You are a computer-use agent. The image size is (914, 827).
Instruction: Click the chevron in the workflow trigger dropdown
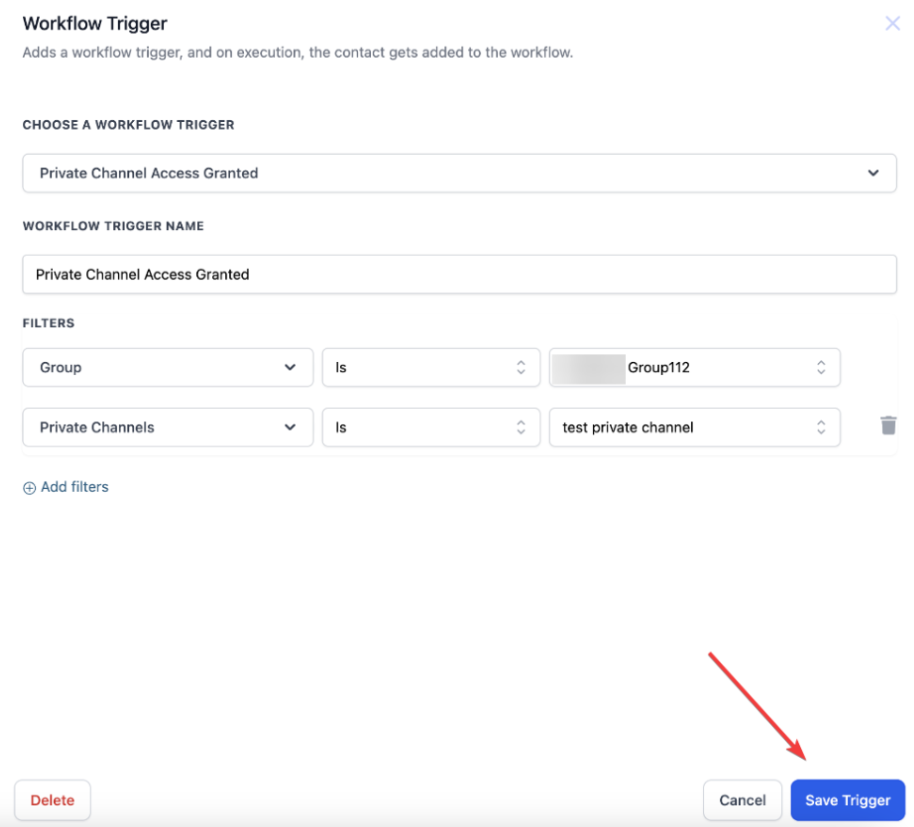point(873,173)
